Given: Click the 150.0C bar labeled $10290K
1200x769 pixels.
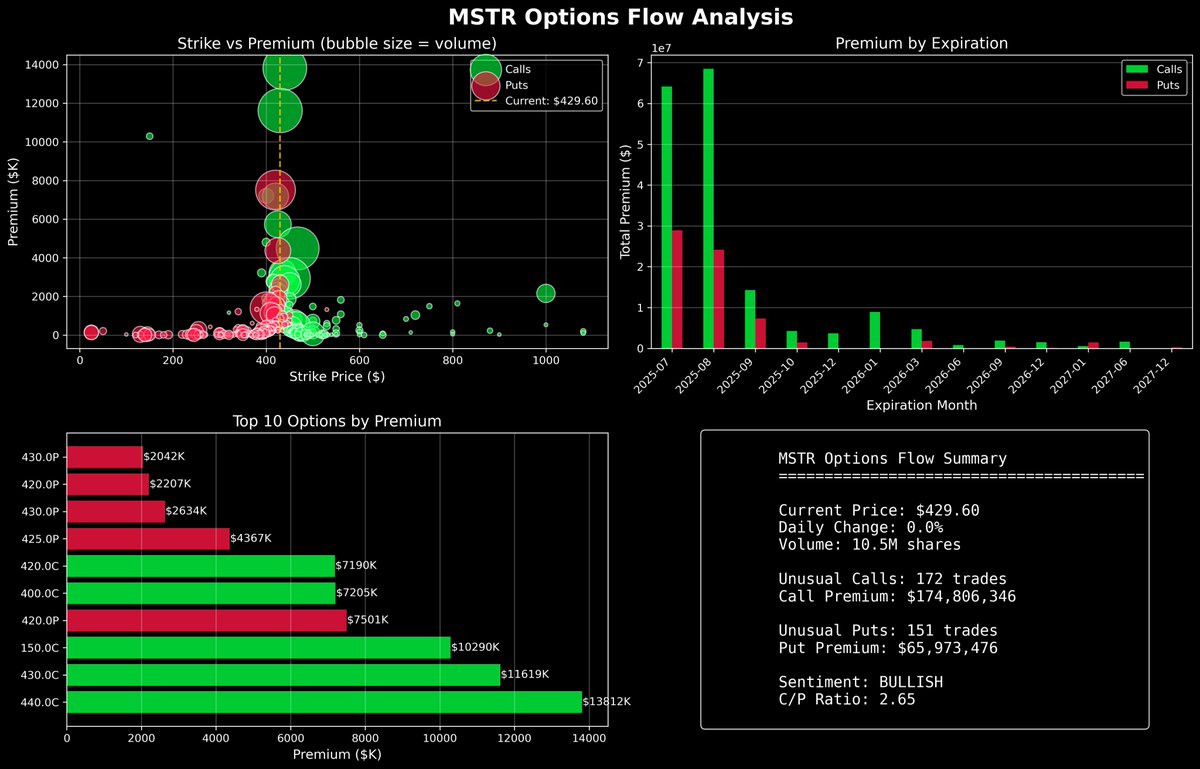Looking at the screenshot, I should point(258,648).
